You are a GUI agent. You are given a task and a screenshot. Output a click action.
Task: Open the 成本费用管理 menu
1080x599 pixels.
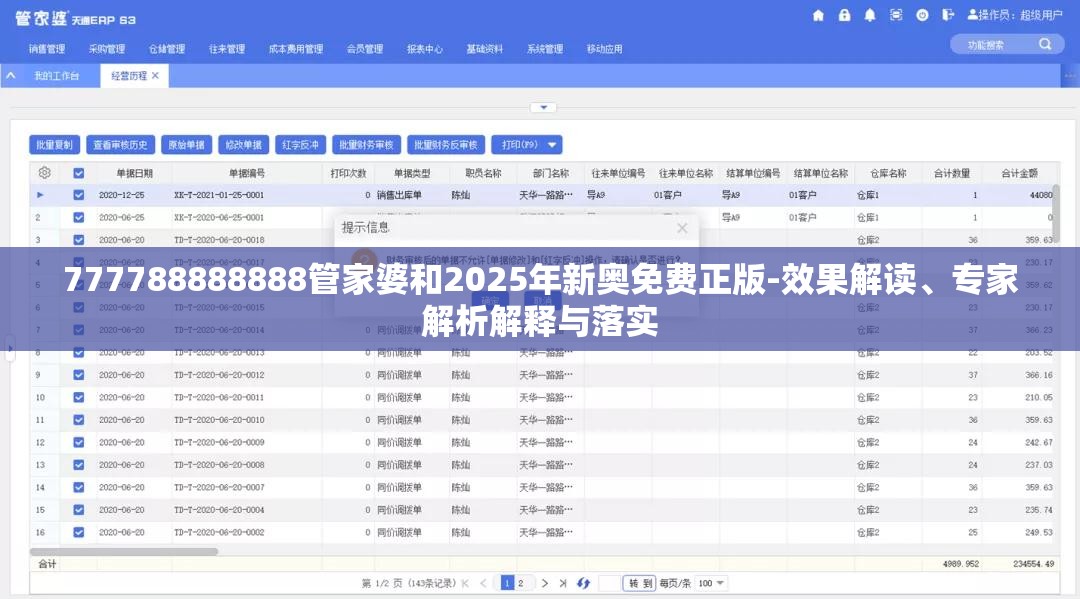coord(295,49)
